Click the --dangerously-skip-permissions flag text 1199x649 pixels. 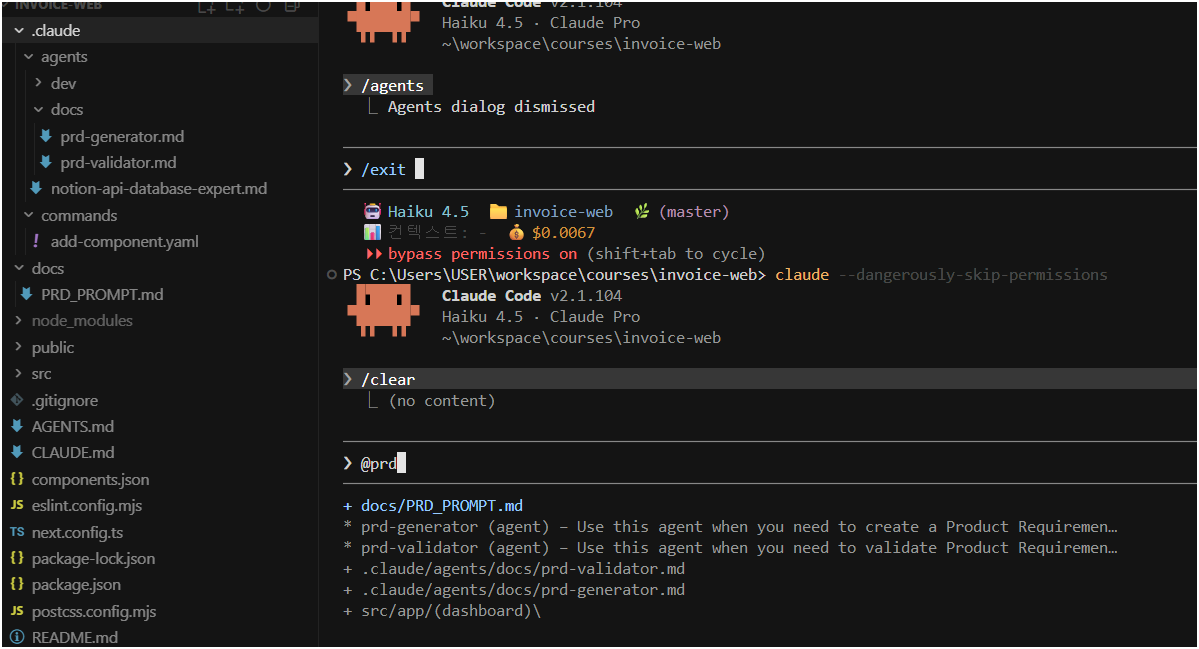pyautogui.click(x=973, y=274)
